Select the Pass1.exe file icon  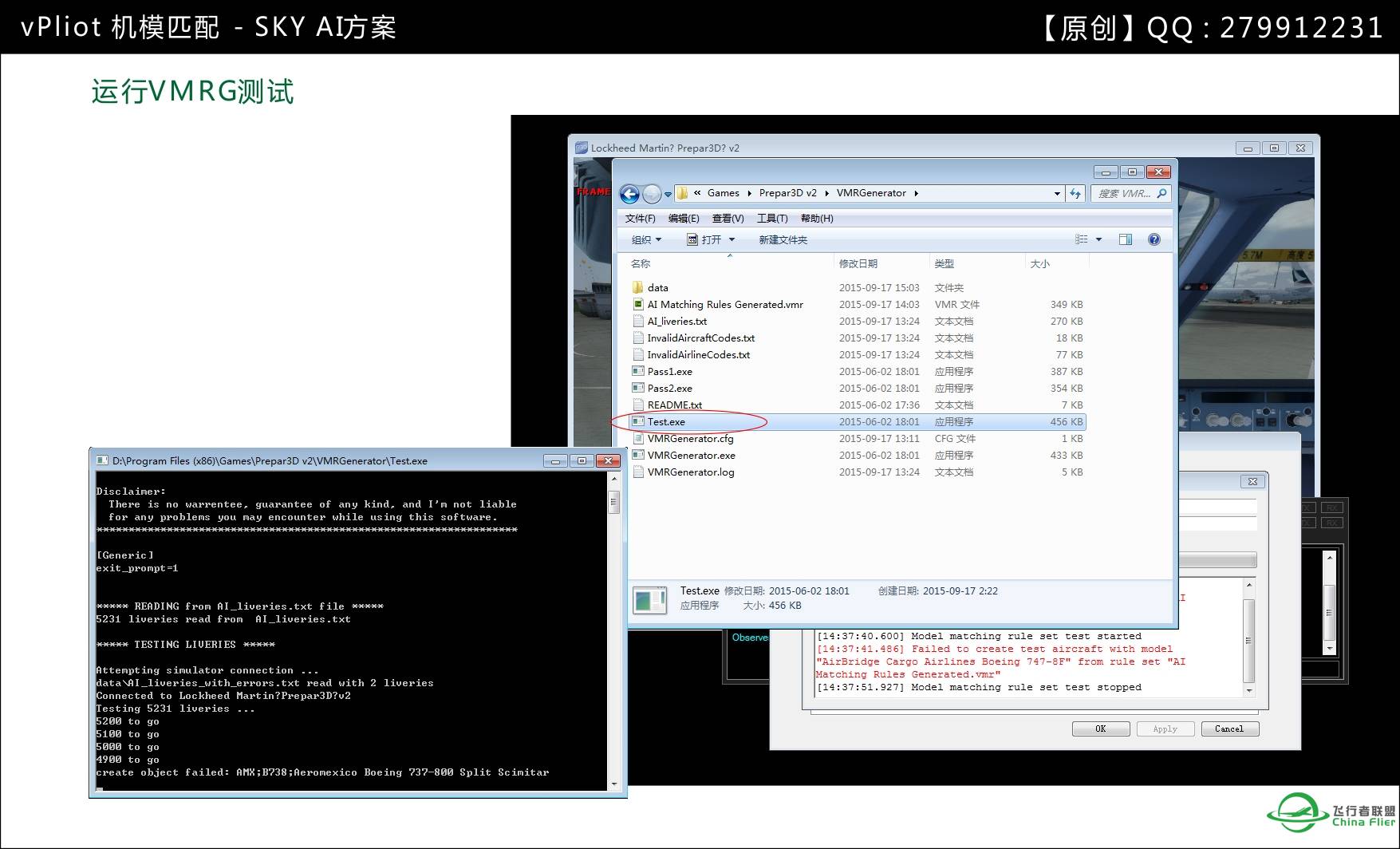(637, 371)
